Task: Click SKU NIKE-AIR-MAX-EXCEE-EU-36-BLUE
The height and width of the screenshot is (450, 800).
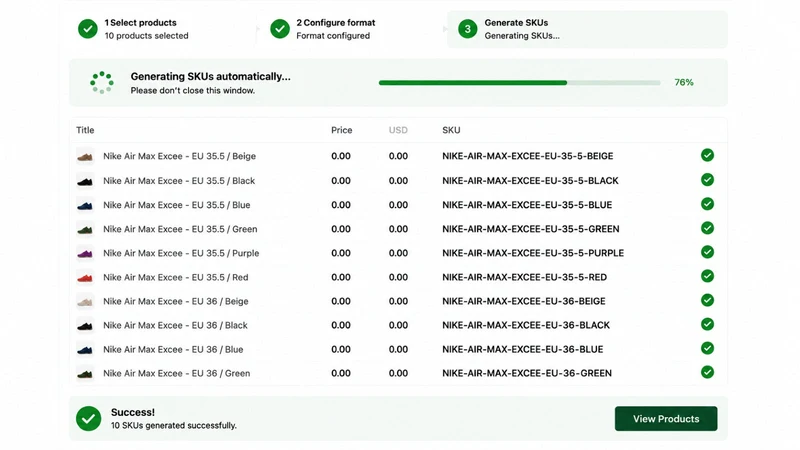Action: pos(522,349)
